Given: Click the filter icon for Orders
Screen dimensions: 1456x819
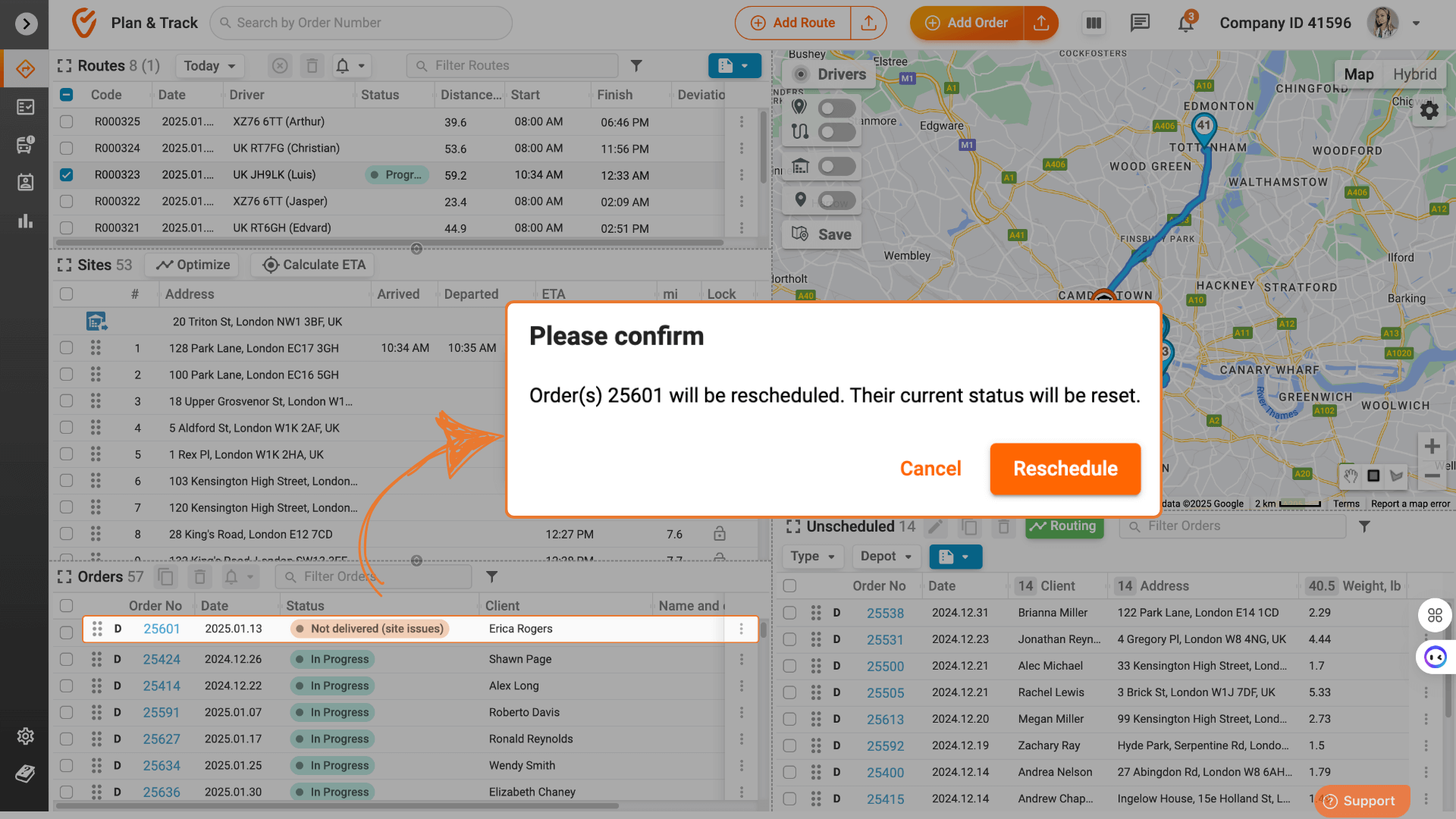Looking at the screenshot, I should [x=492, y=576].
